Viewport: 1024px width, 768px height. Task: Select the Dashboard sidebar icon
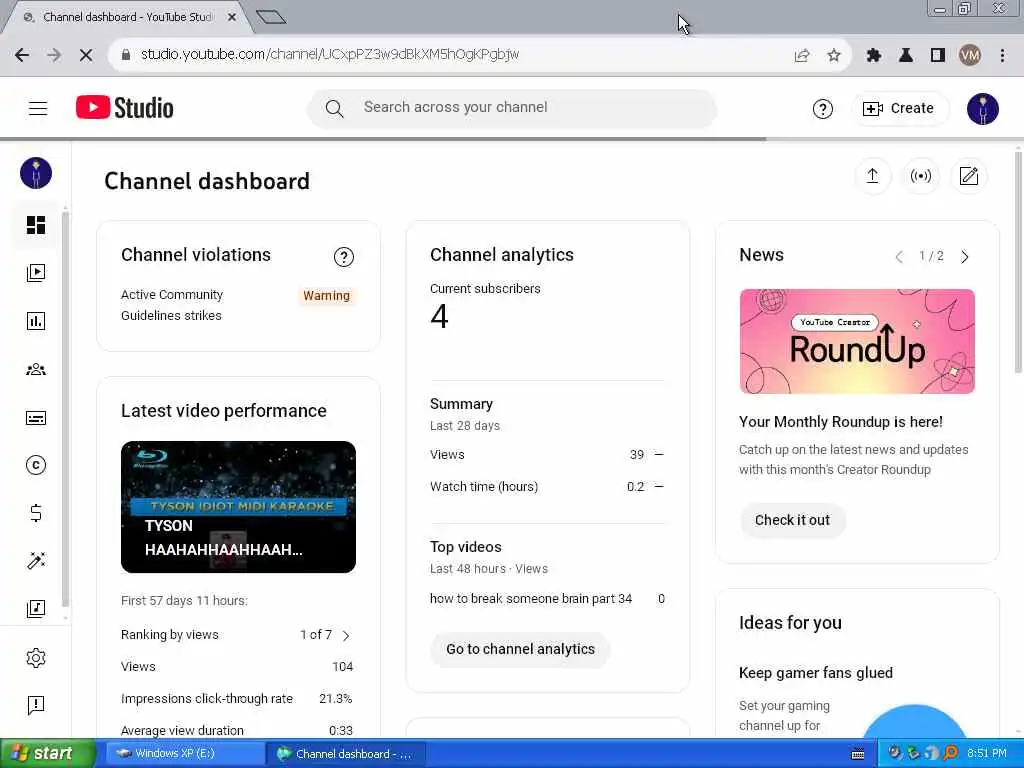[36, 225]
